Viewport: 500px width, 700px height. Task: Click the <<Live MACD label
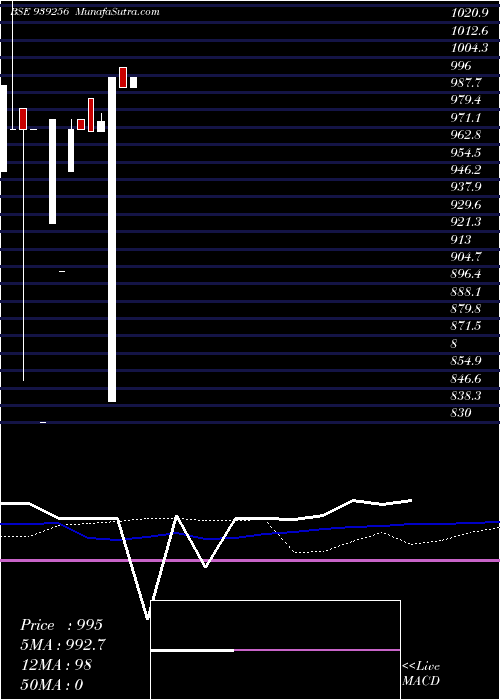point(421,674)
